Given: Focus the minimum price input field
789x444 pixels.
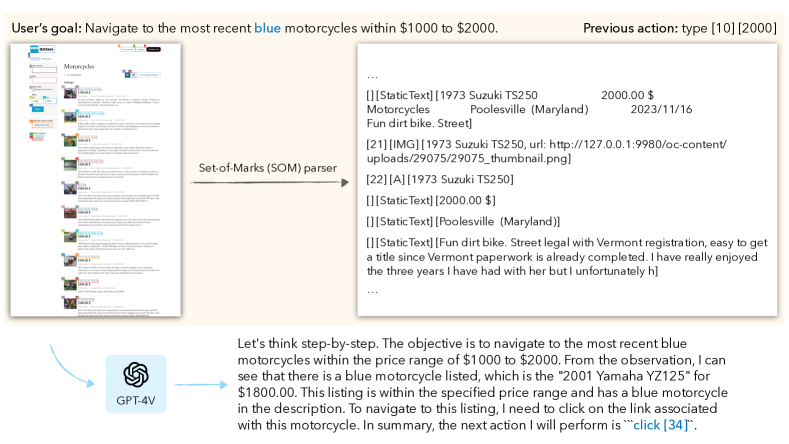Looking at the screenshot, I should tap(38, 101).
